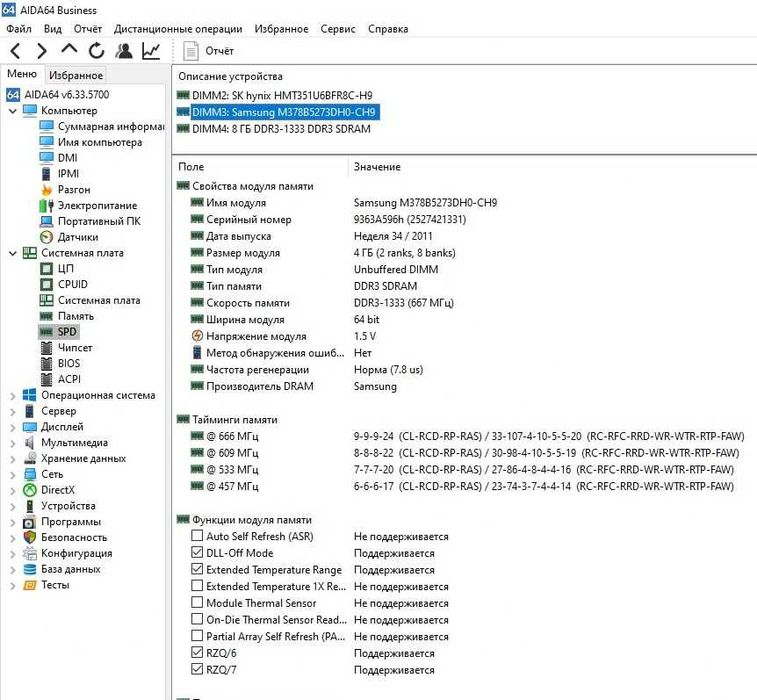Open Безопасность shield icon
757x700 pixels.
[30, 537]
